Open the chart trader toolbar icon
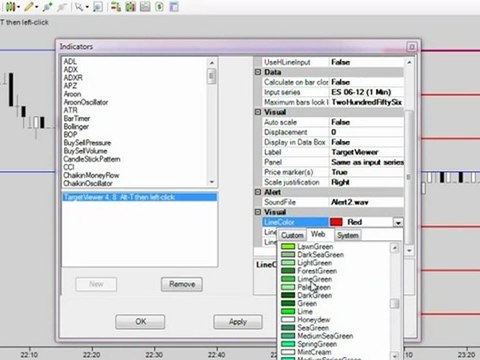This screenshot has height=360, width=480. pyautogui.click(x=116, y=7)
